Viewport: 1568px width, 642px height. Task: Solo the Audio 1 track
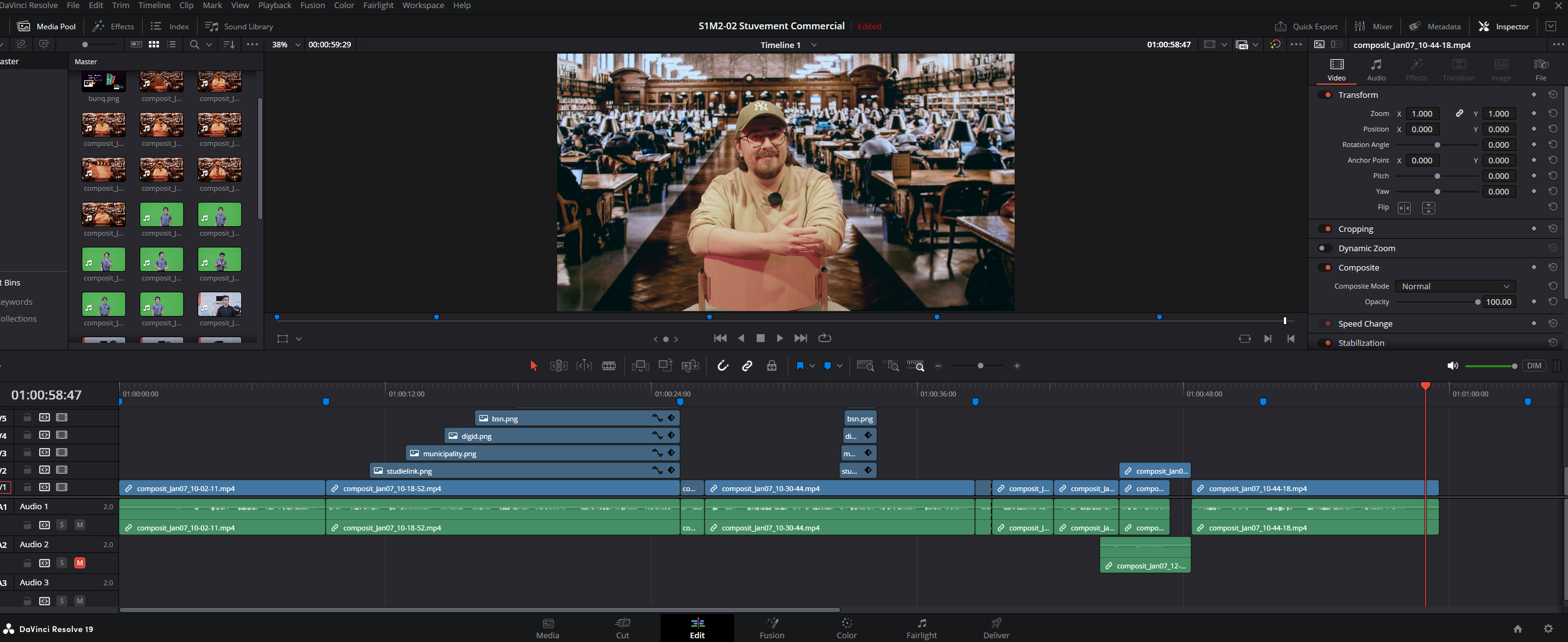click(x=62, y=525)
